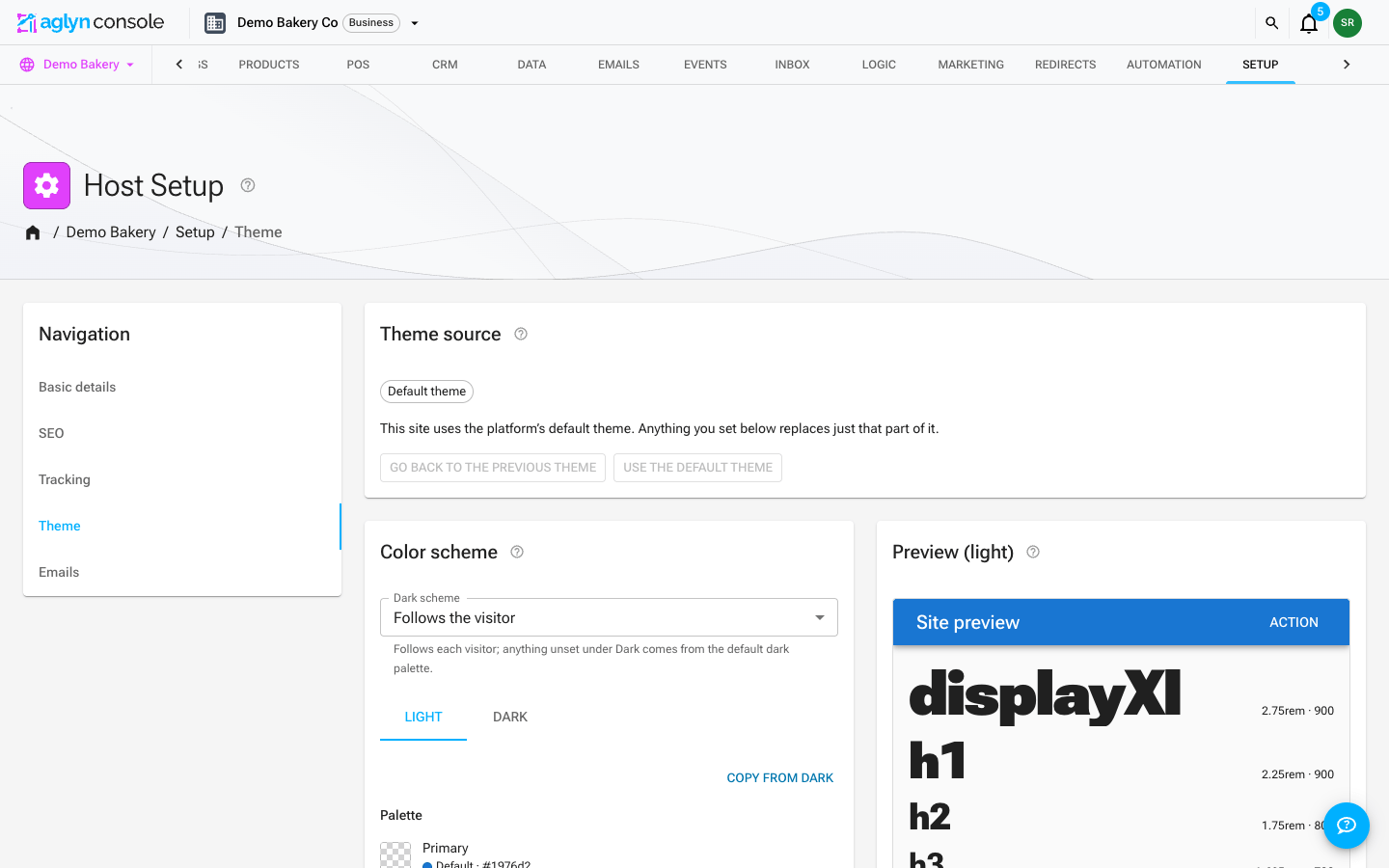Select Theme in Navigation panel
This screenshot has height=868, width=1389.
coord(182,526)
